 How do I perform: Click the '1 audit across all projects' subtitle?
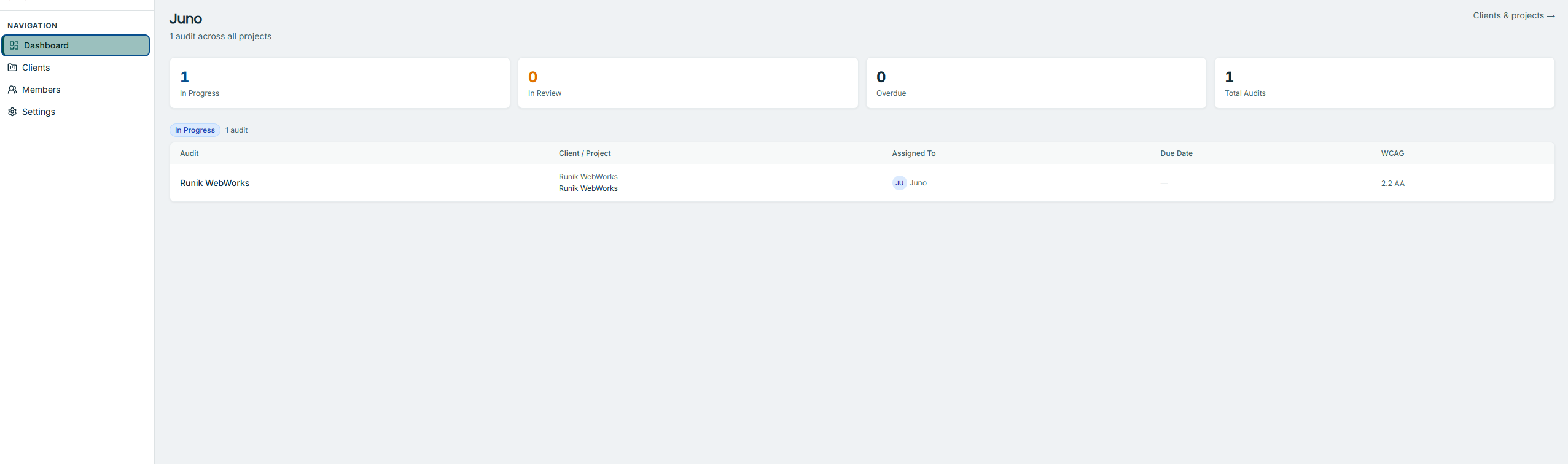220,36
